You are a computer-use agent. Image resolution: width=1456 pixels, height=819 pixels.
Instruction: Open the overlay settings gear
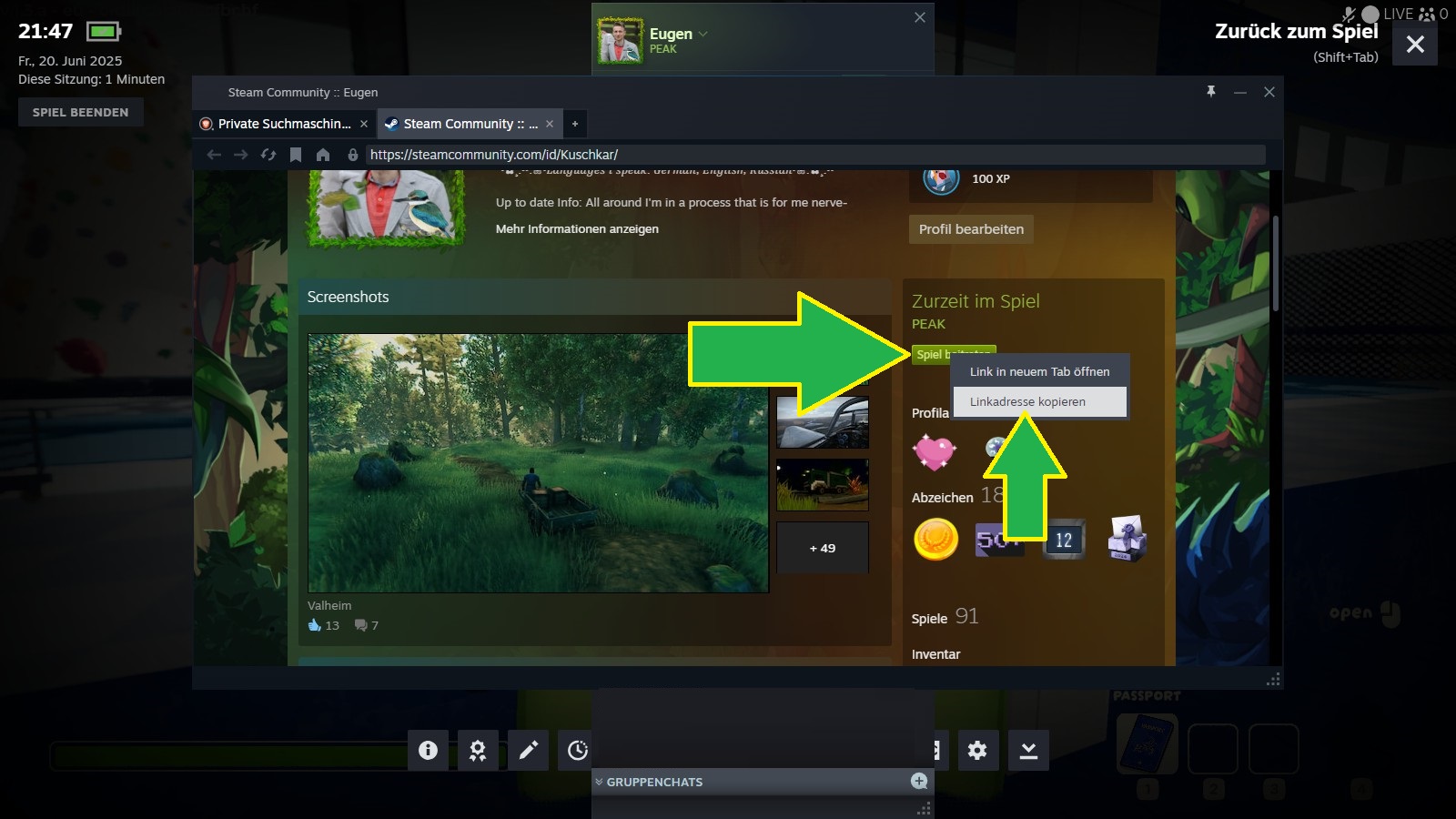(977, 750)
